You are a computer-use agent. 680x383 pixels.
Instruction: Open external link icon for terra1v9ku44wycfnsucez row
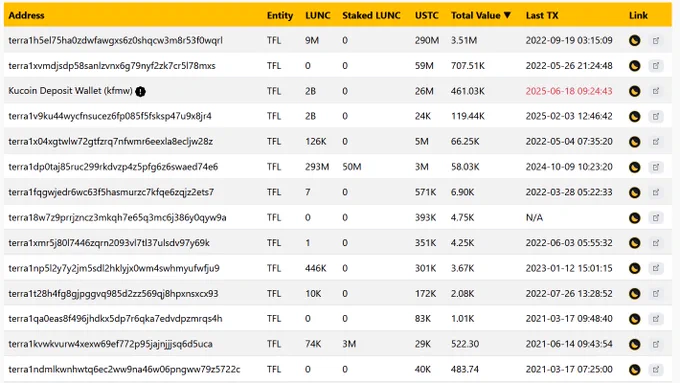pos(656,116)
